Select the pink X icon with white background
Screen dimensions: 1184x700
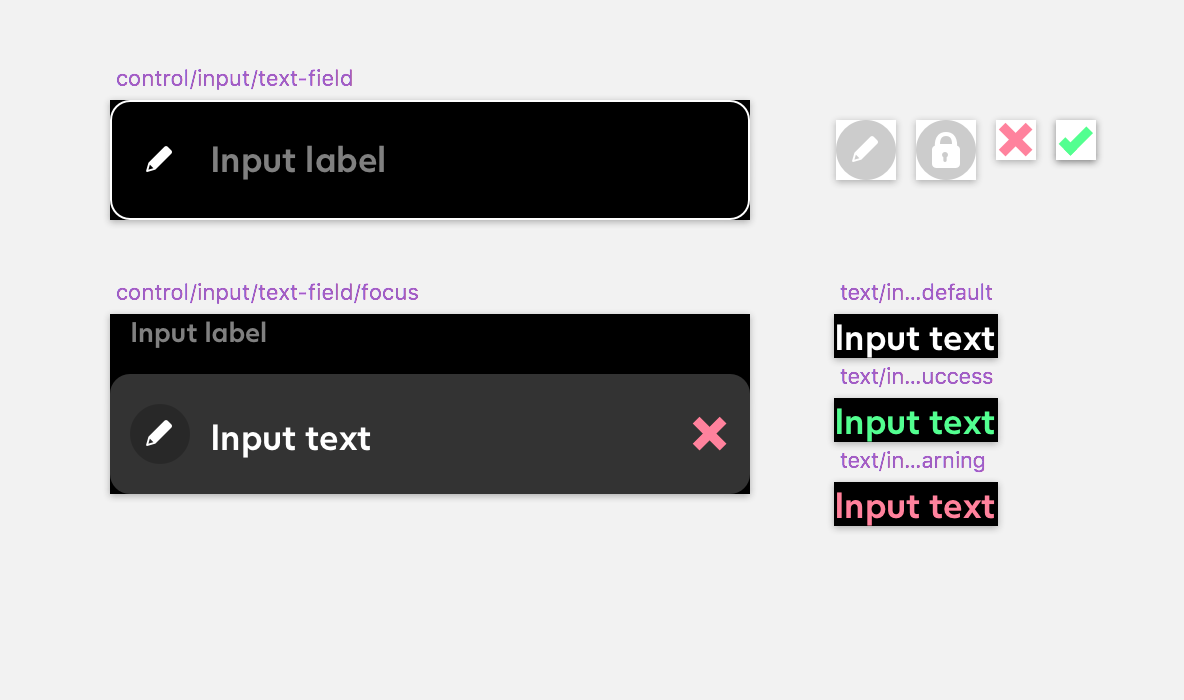click(1016, 140)
